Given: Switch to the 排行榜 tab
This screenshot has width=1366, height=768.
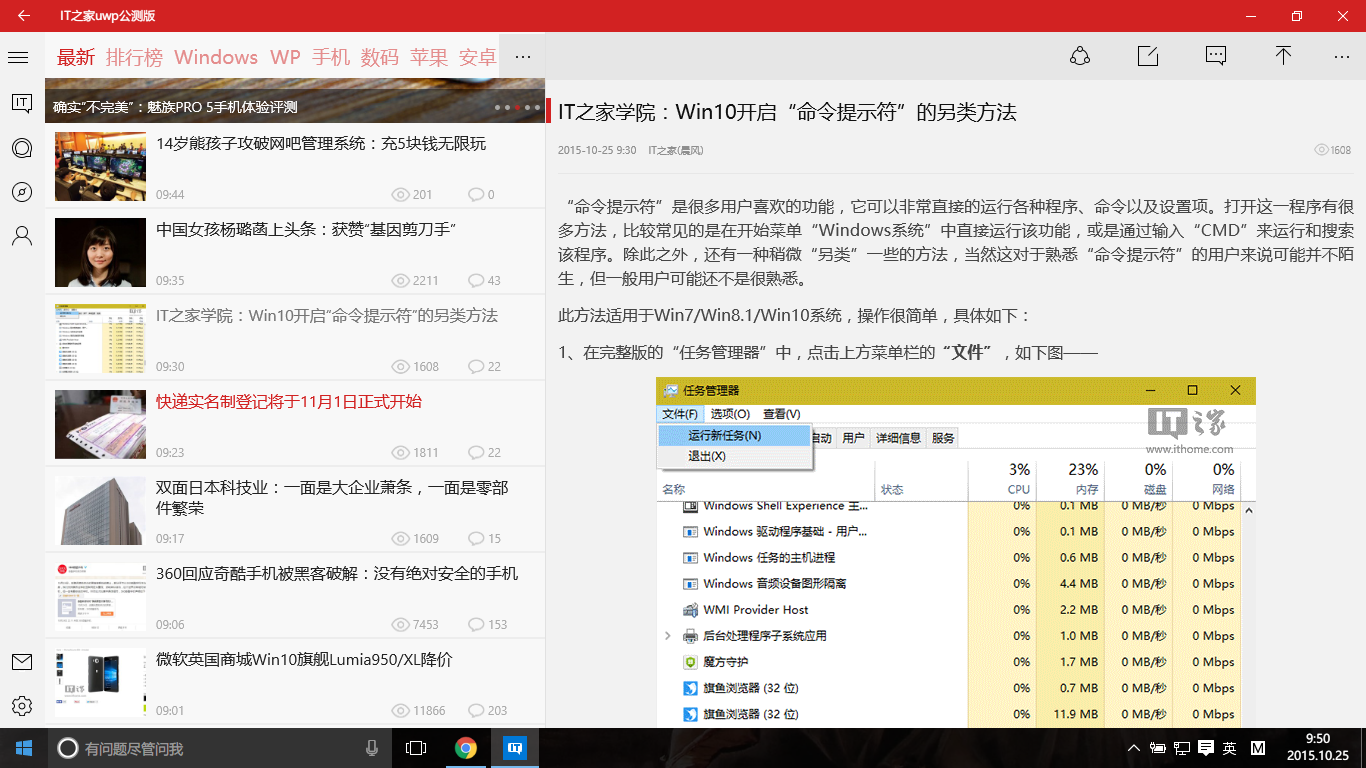Looking at the screenshot, I should click(x=134, y=57).
